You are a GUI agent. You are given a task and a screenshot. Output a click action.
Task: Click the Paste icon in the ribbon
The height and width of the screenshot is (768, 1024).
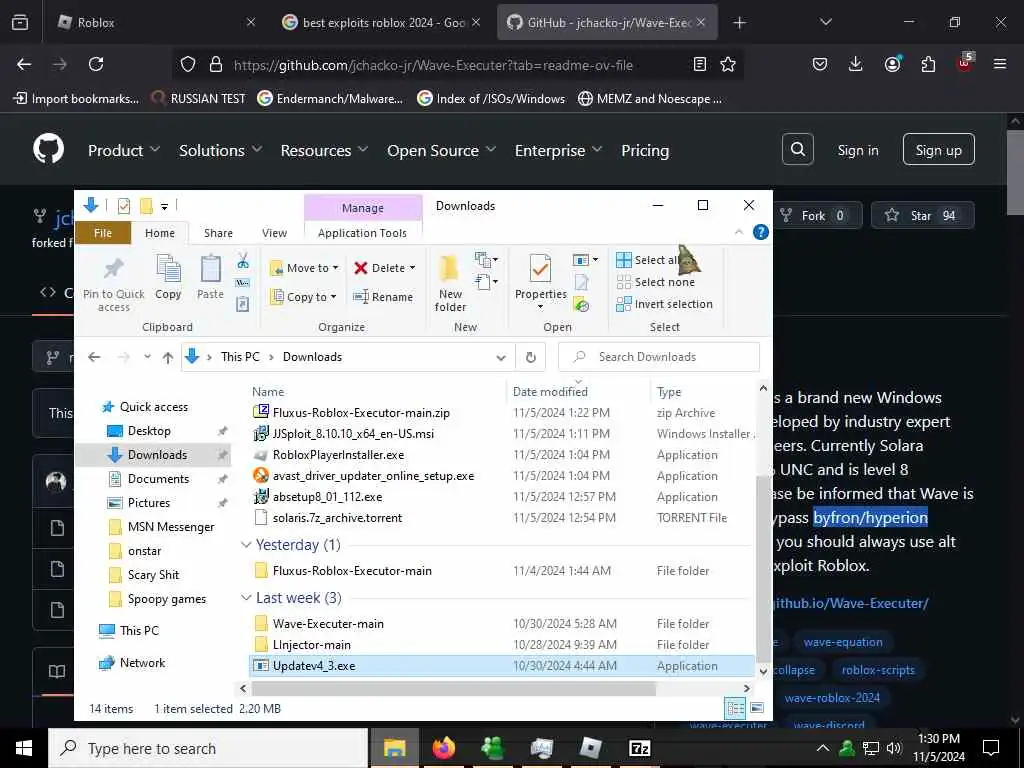click(x=210, y=269)
